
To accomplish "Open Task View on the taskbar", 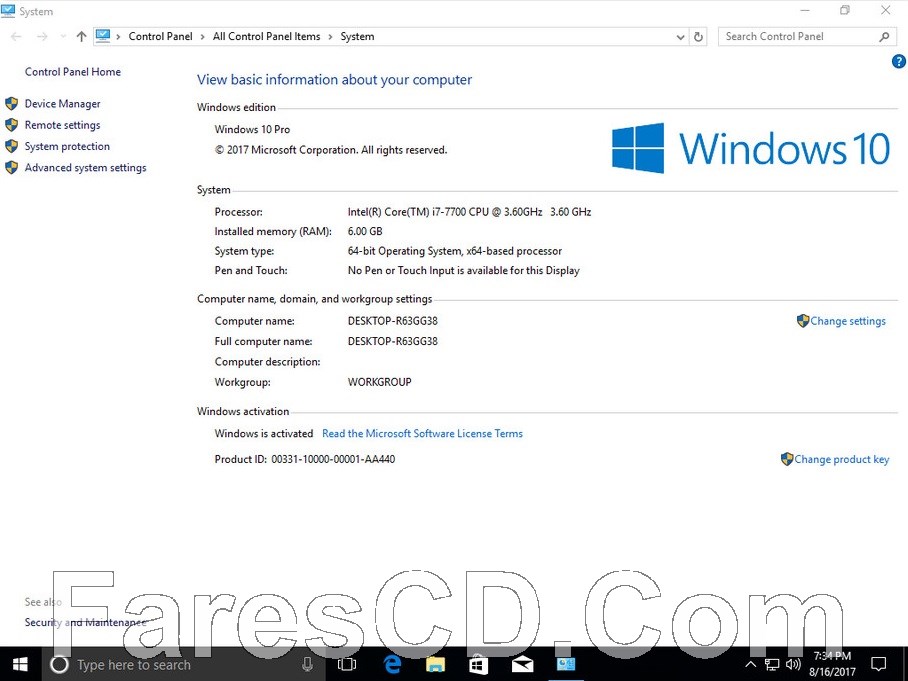I will [347, 664].
